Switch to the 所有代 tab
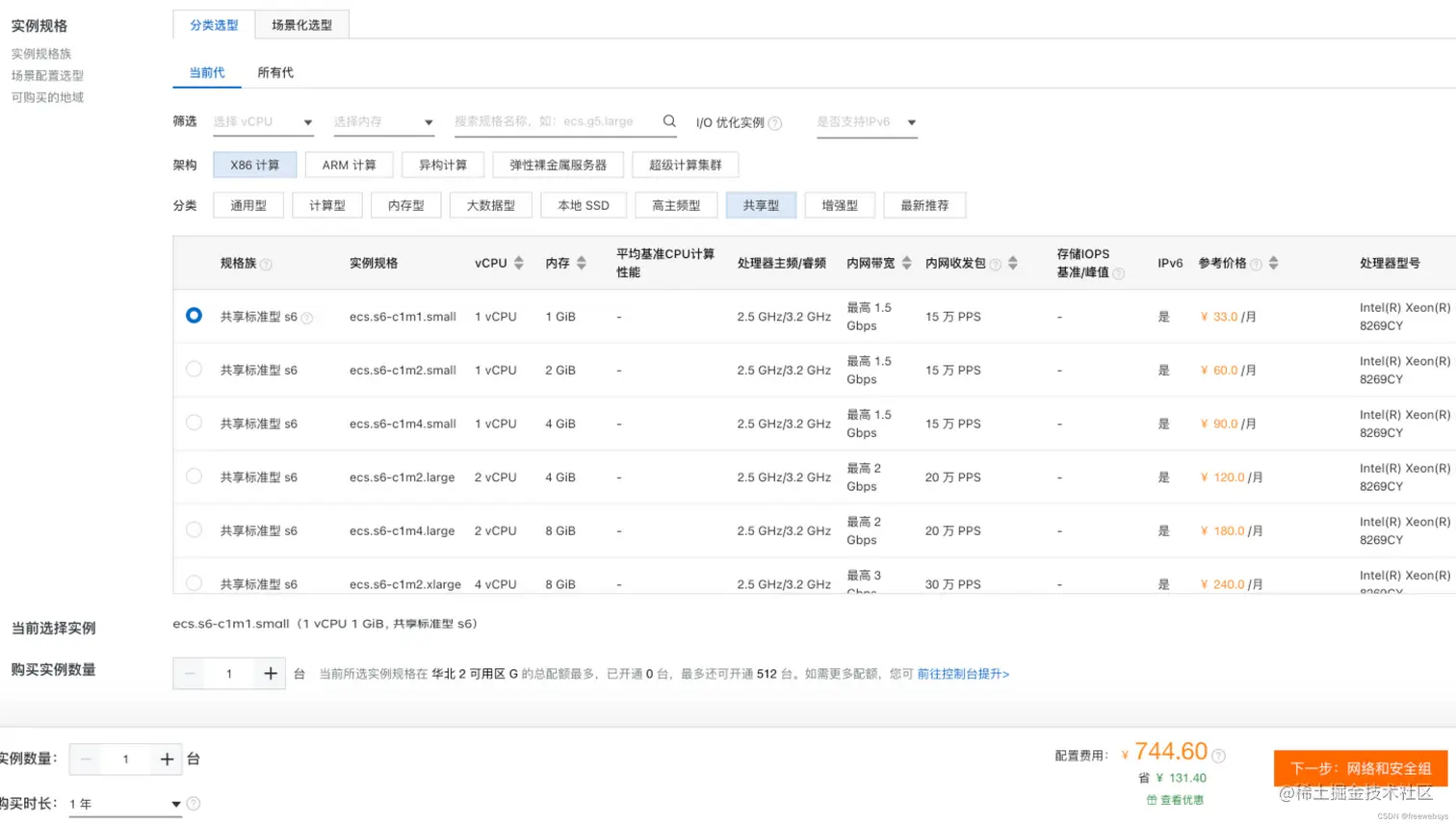Screen dimensions: 1456x825 click(x=274, y=71)
